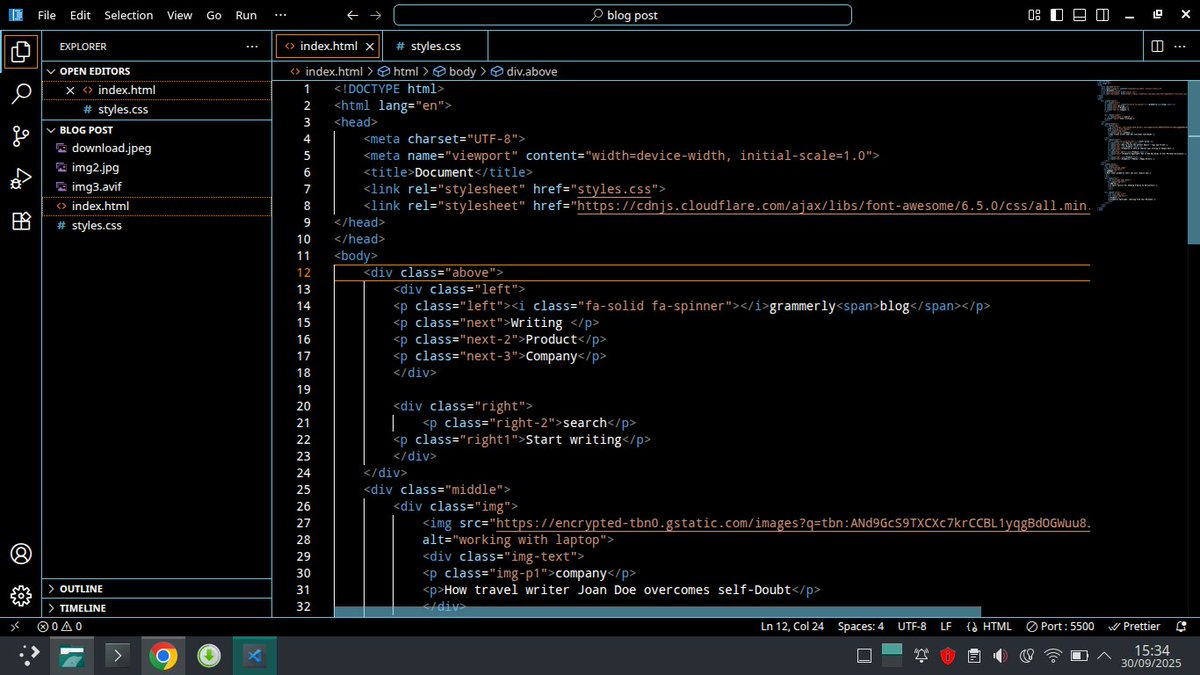Open the LF end-of-line selector
Viewport: 1200px width, 675px height.
click(946, 627)
